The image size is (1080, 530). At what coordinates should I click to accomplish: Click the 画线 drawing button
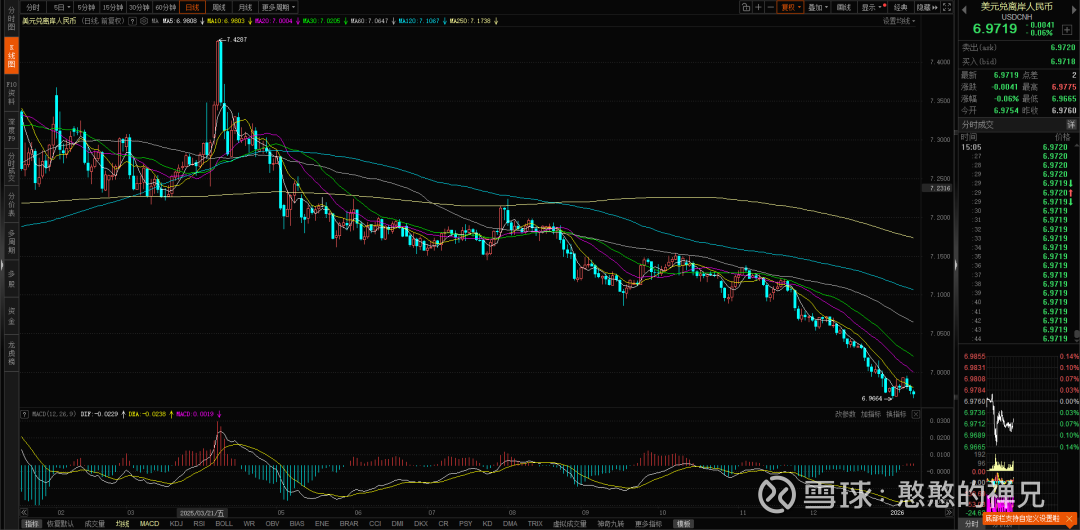844,7
